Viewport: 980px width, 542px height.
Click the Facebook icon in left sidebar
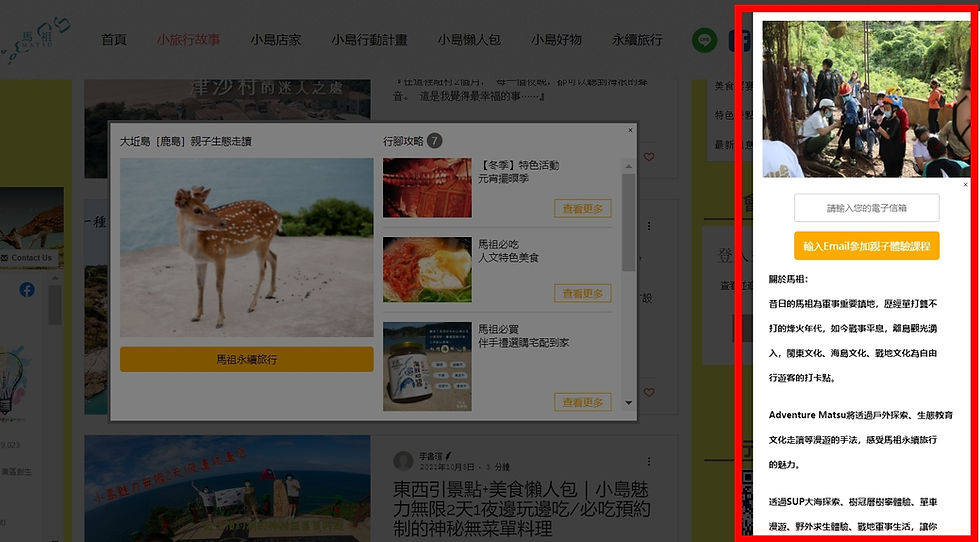(27, 289)
